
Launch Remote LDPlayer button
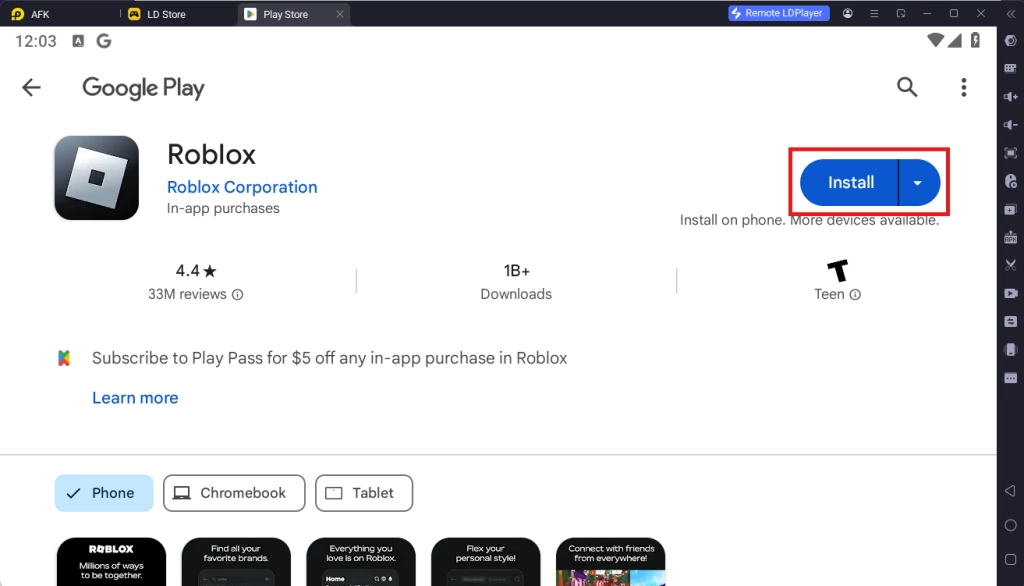point(778,13)
